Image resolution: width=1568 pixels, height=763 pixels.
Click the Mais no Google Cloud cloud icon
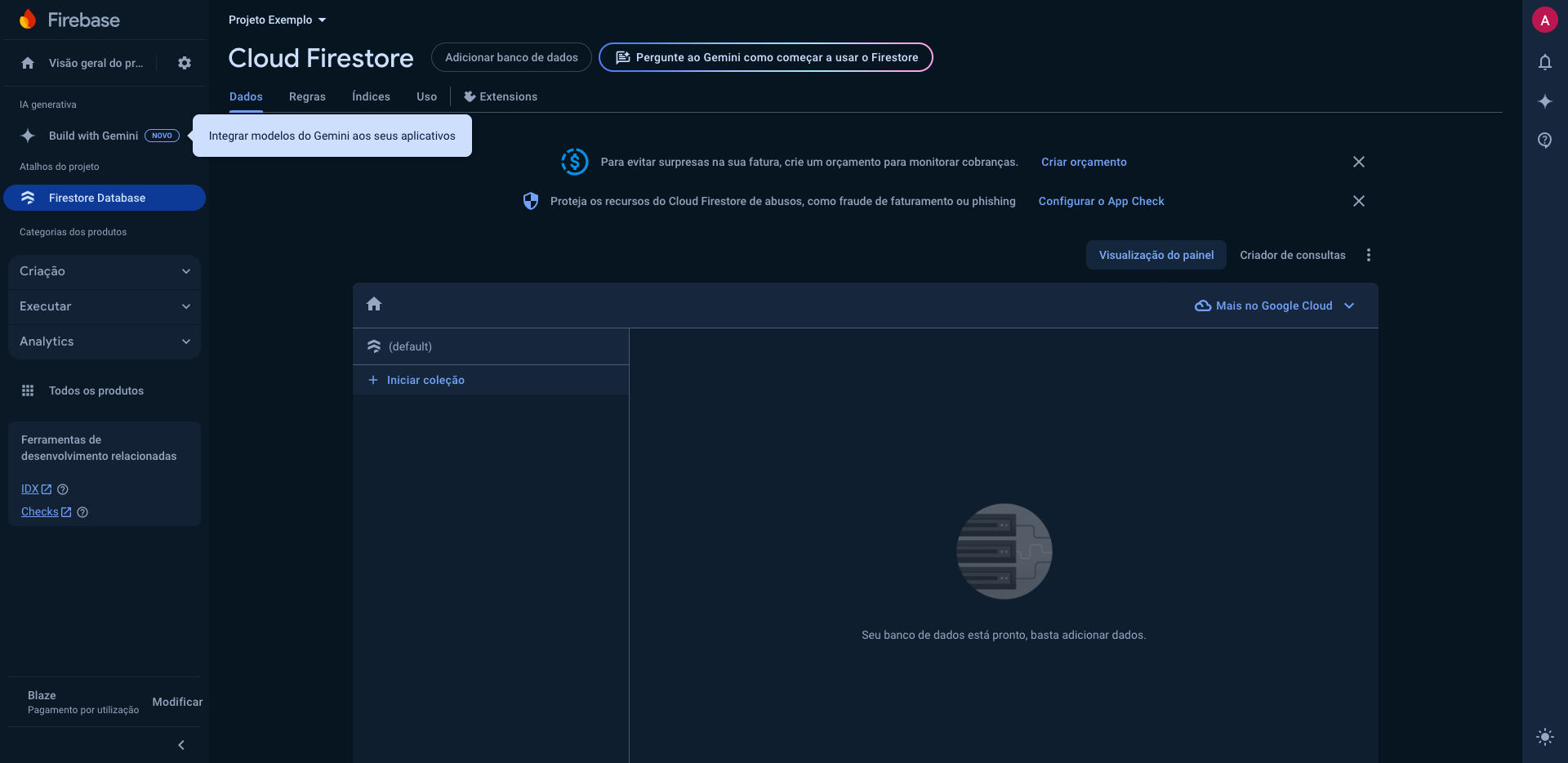tap(1203, 306)
